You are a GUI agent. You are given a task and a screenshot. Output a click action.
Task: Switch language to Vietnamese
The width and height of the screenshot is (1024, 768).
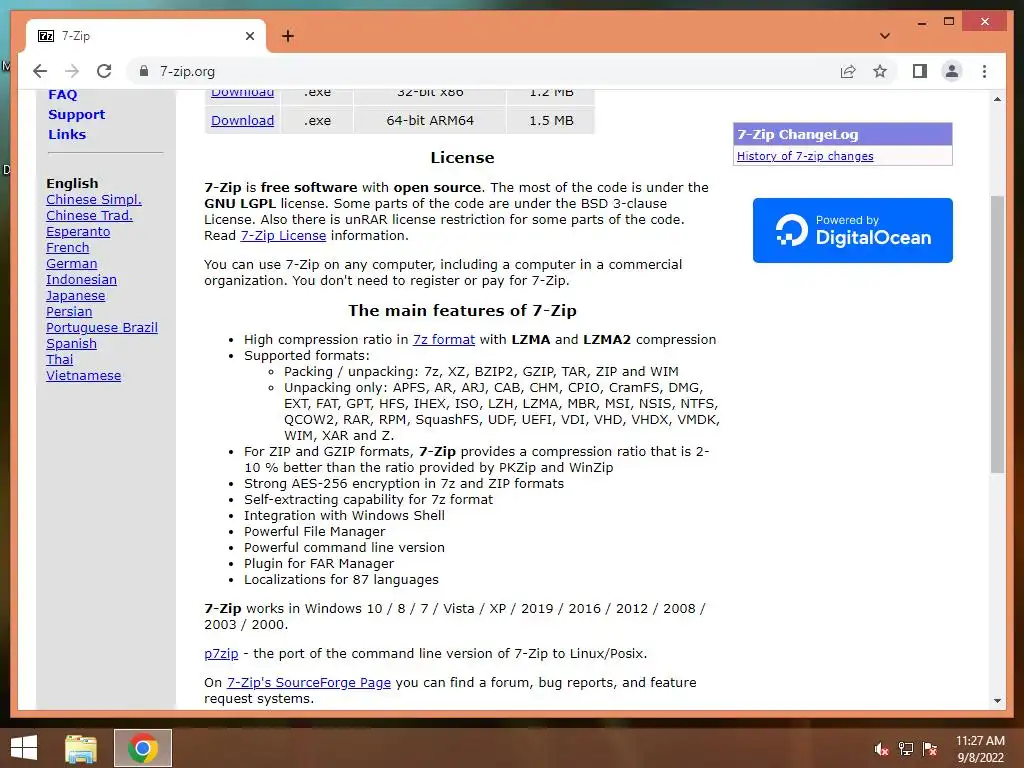(x=83, y=376)
